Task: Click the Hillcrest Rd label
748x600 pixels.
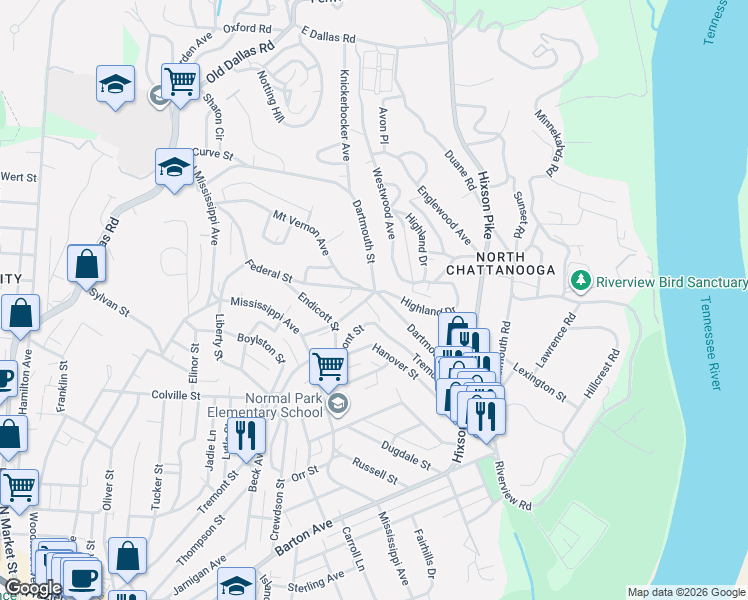Action: click(x=602, y=373)
